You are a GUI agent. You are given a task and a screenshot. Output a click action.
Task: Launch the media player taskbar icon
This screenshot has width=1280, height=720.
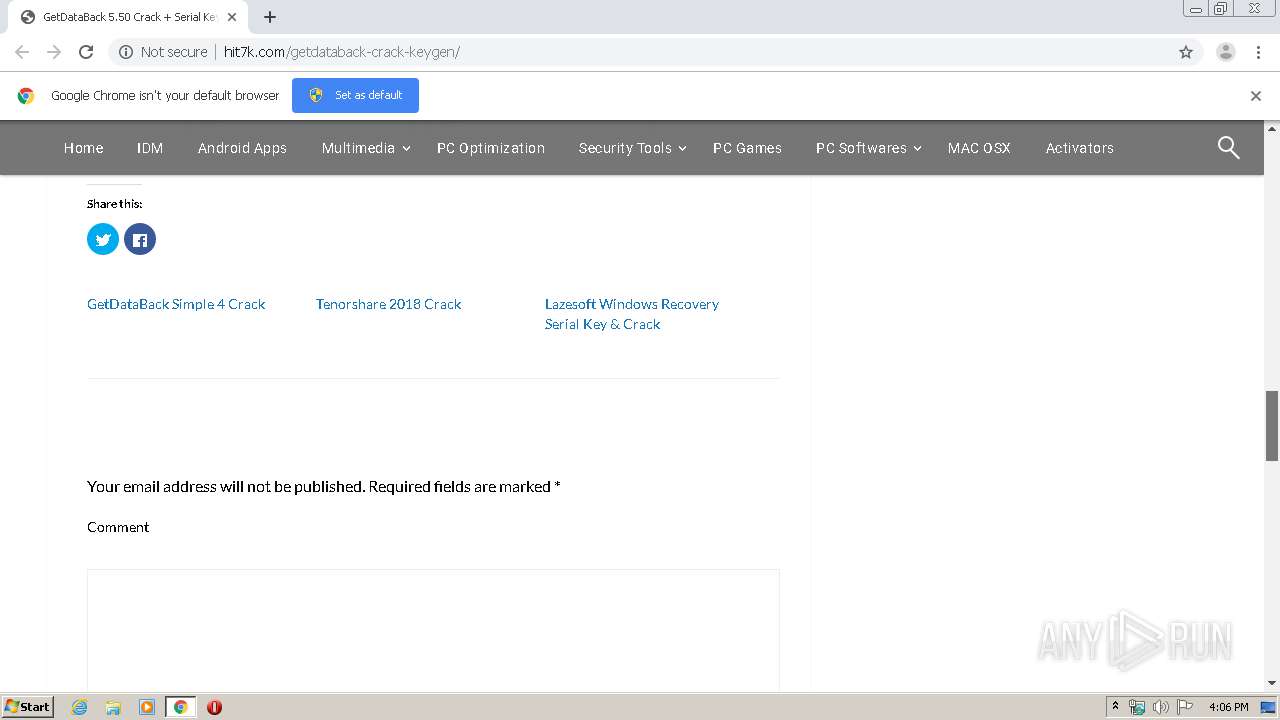click(x=146, y=707)
